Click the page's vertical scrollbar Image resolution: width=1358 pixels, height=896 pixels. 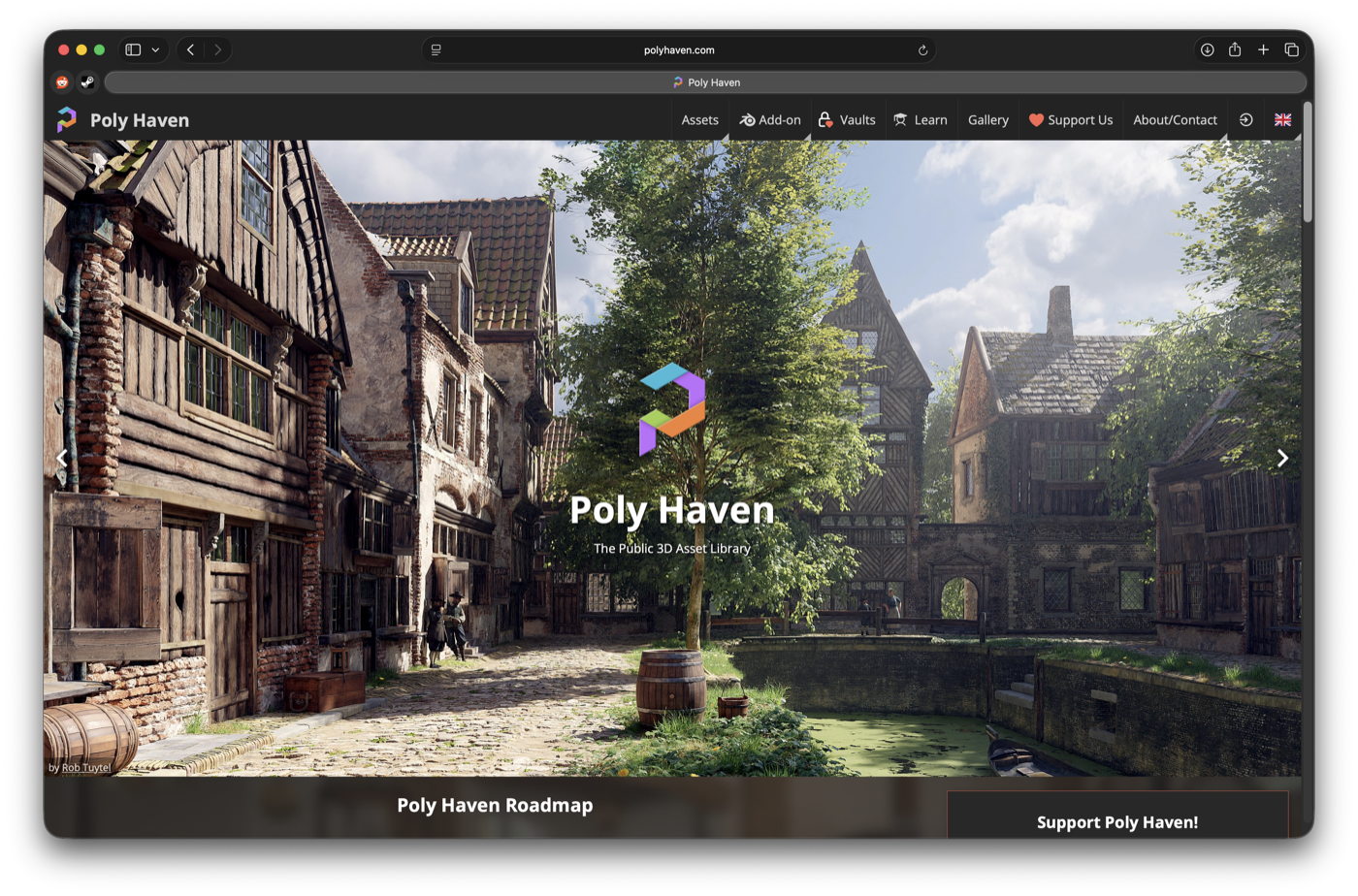click(1308, 162)
